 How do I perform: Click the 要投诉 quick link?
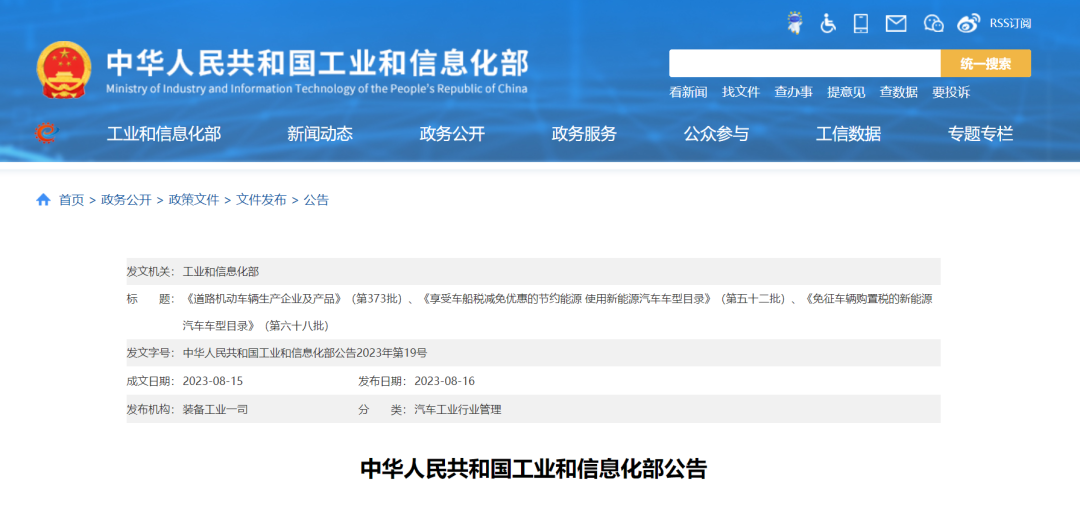pyautogui.click(x=951, y=92)
